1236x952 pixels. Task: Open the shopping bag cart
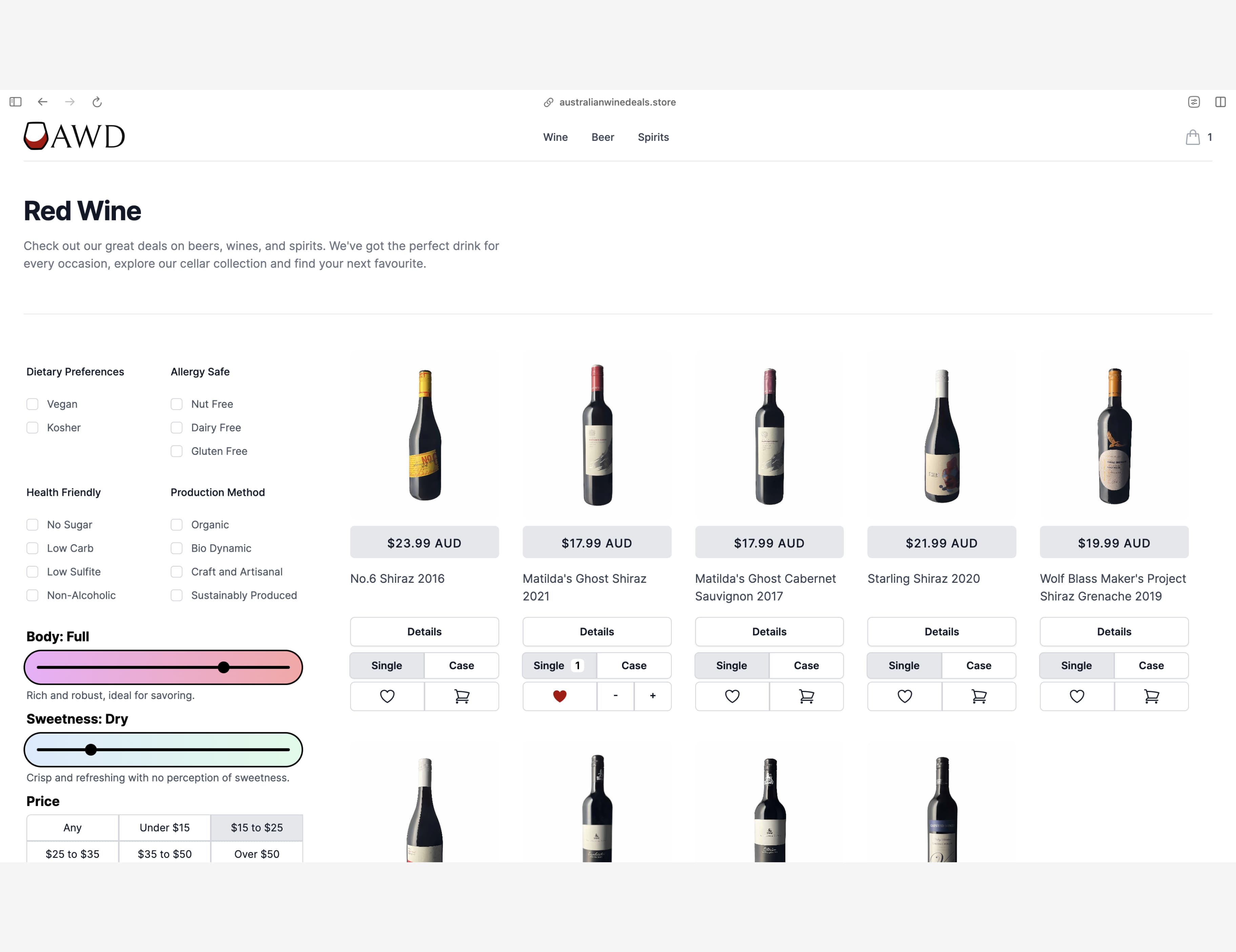pos(1192,137)
